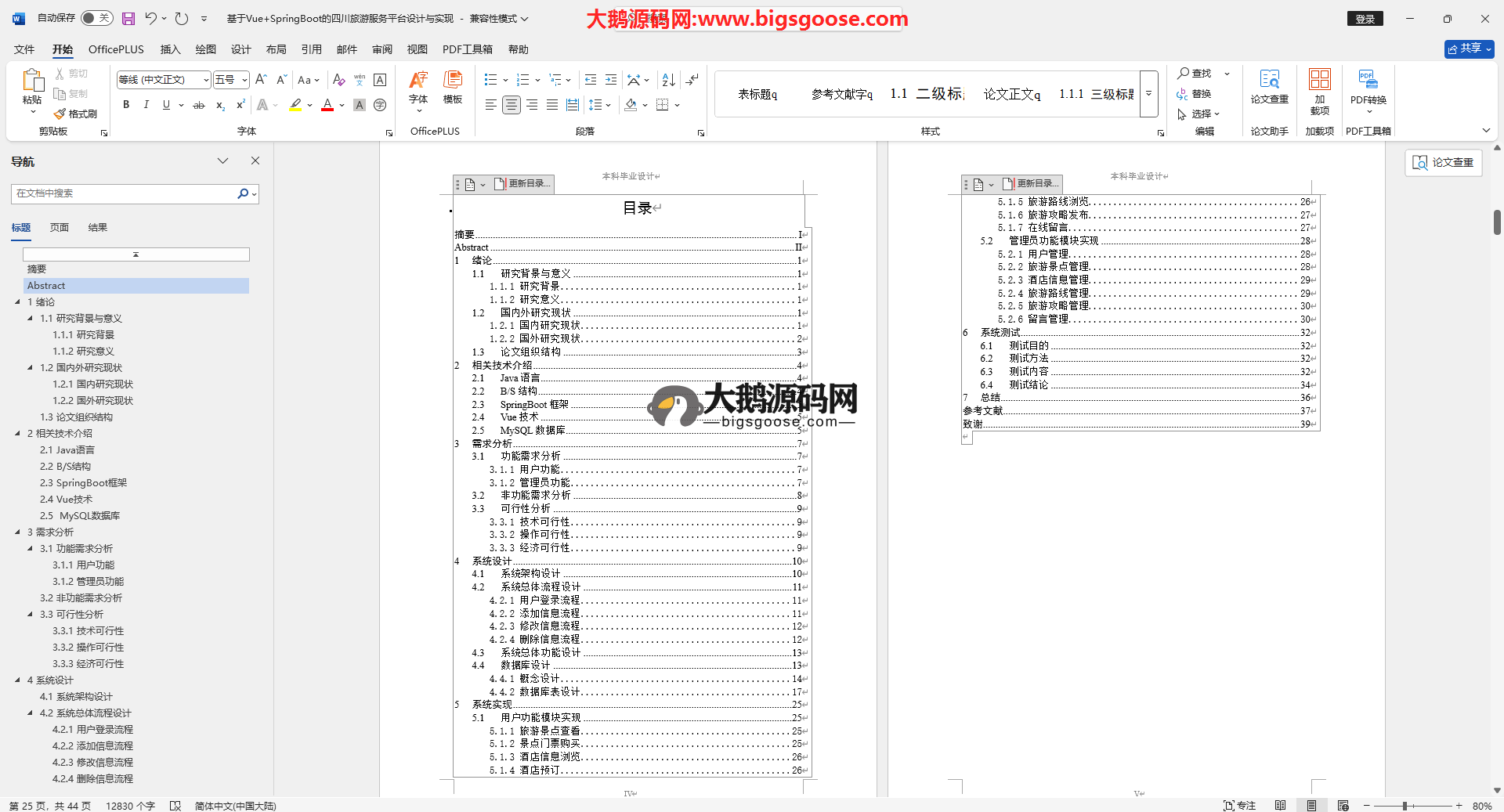The width and height of the screenshot is (1504, 812).
Task: Switch to 页面 tab in navigation pane
Action: point(60,228)
